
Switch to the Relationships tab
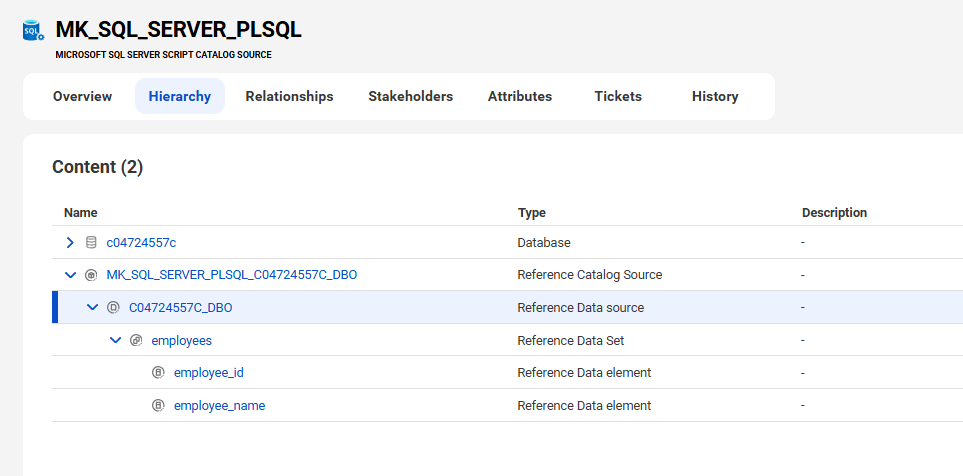(289, 96)
